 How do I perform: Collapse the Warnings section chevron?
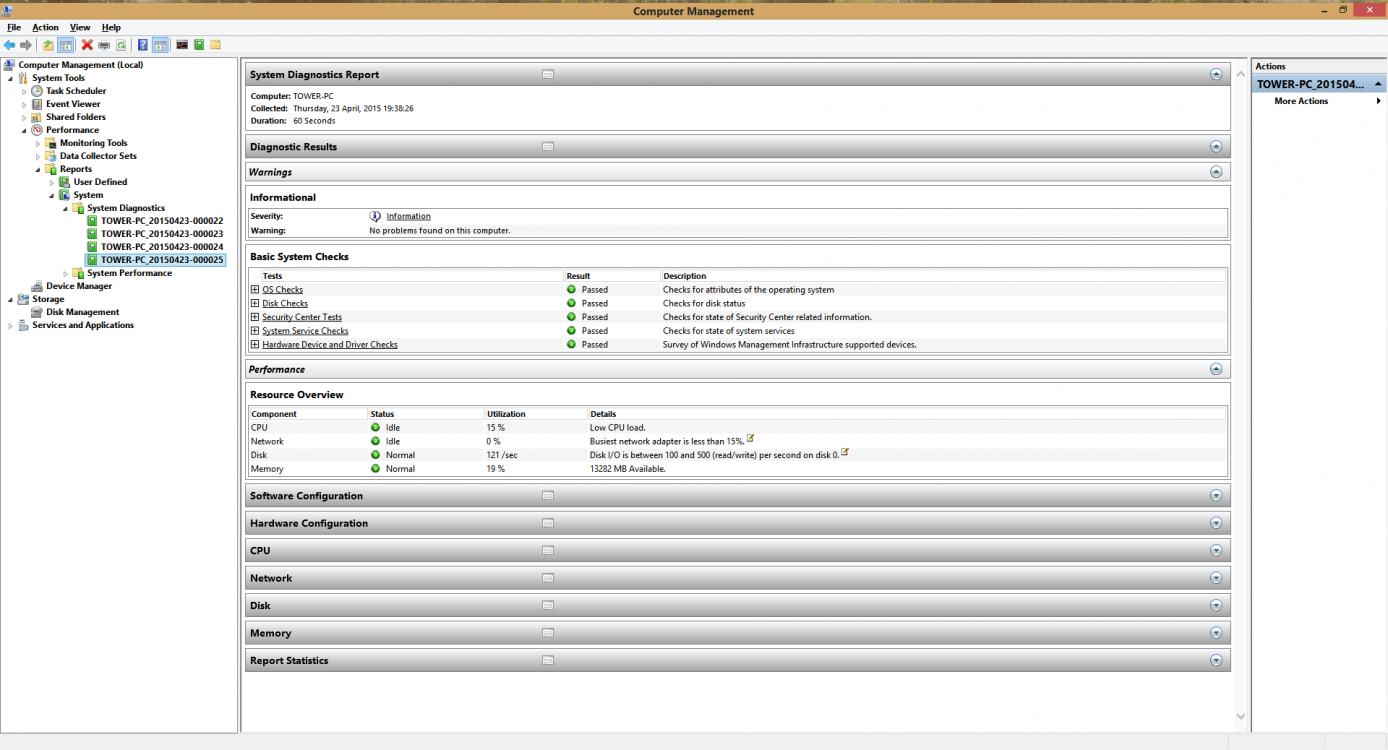[x=1216, y=172]
